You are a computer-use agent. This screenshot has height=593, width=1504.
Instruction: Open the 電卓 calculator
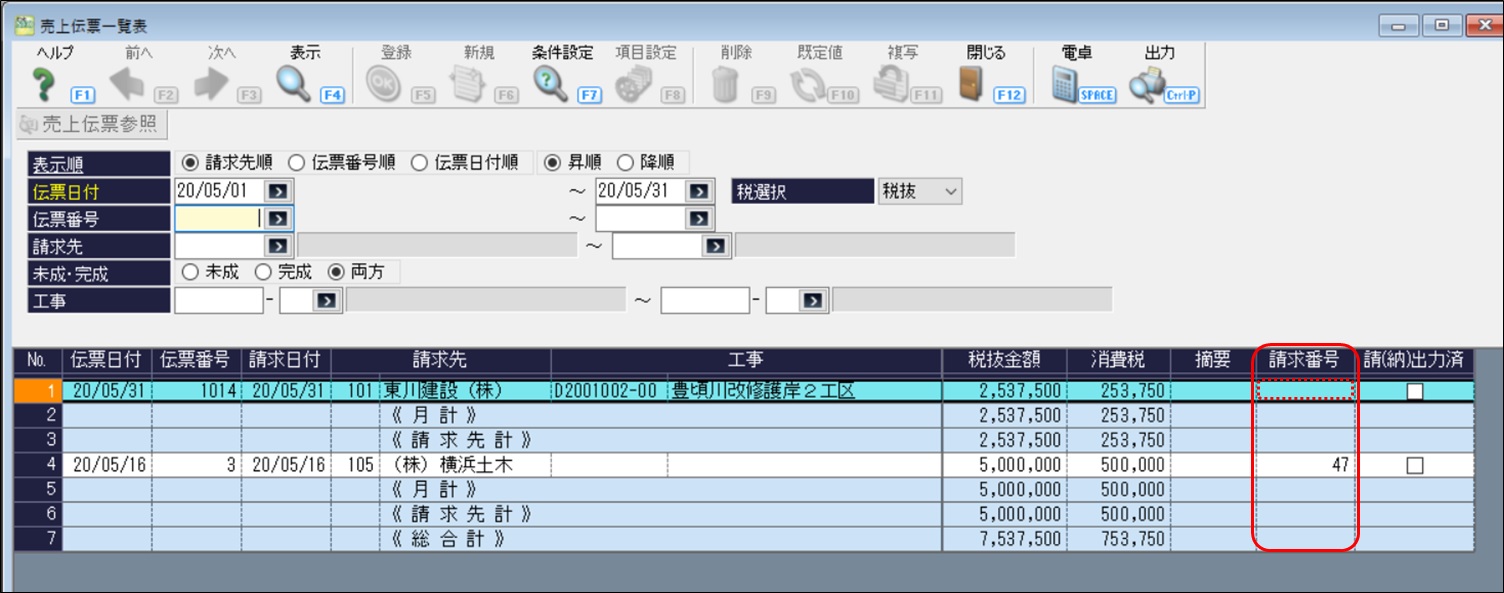pos(1066,85)
